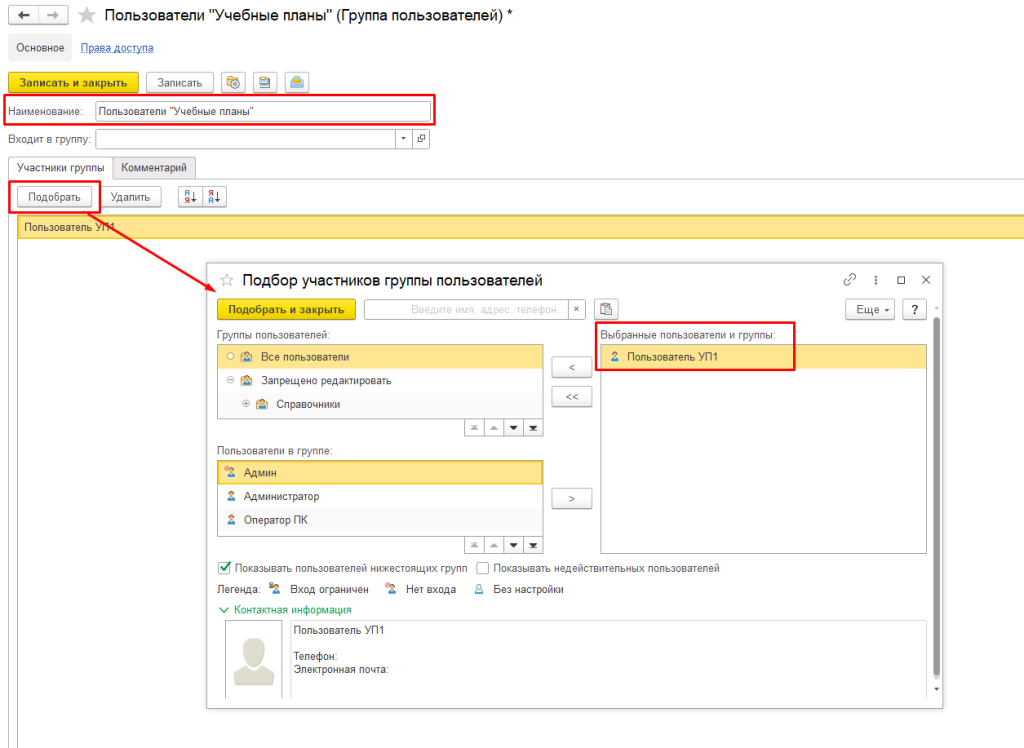Switch to the 'Комментарий' tab
Screen dimensions: 1024x748
pos(154,168)
